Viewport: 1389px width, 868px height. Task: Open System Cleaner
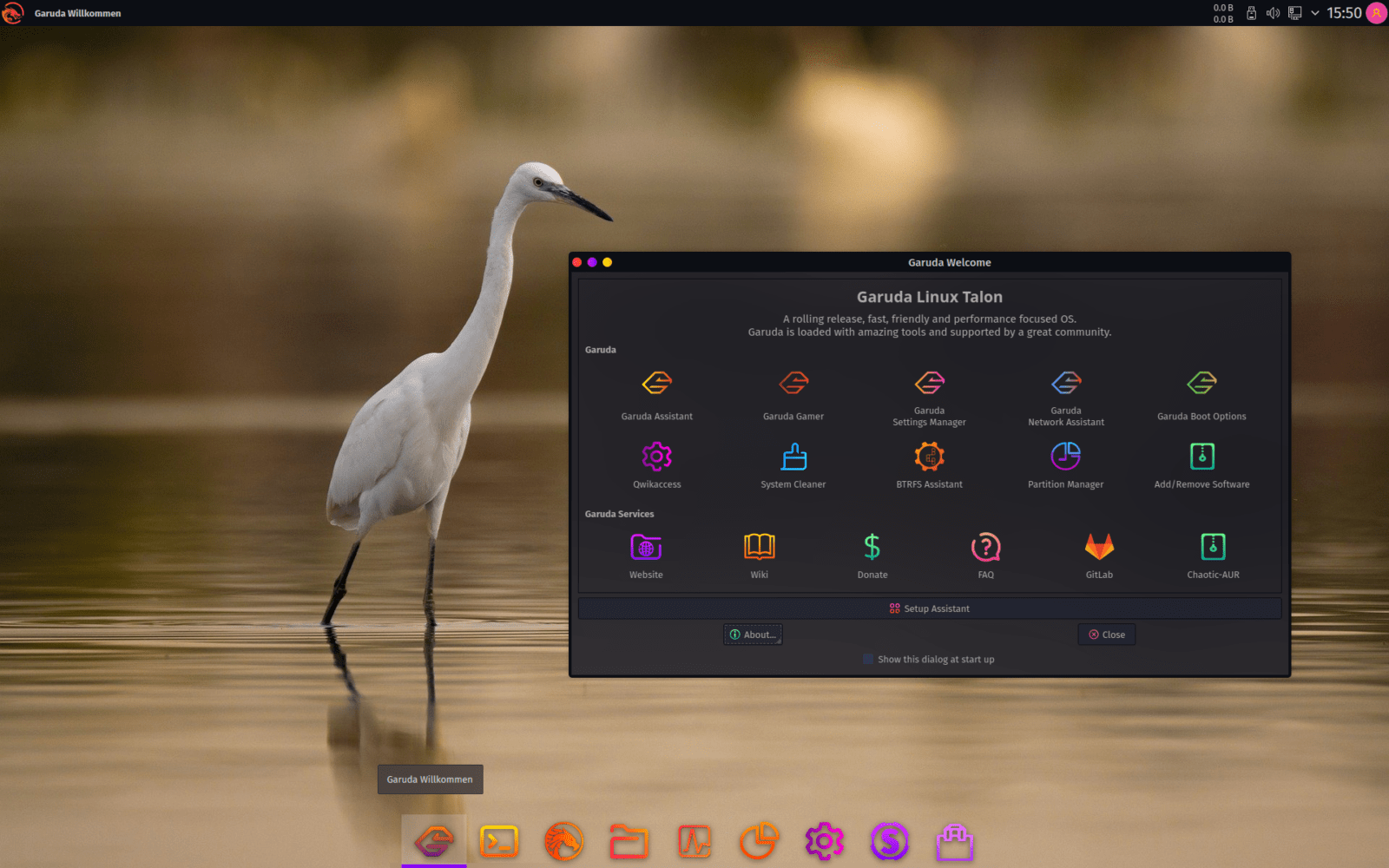[793, 465]
